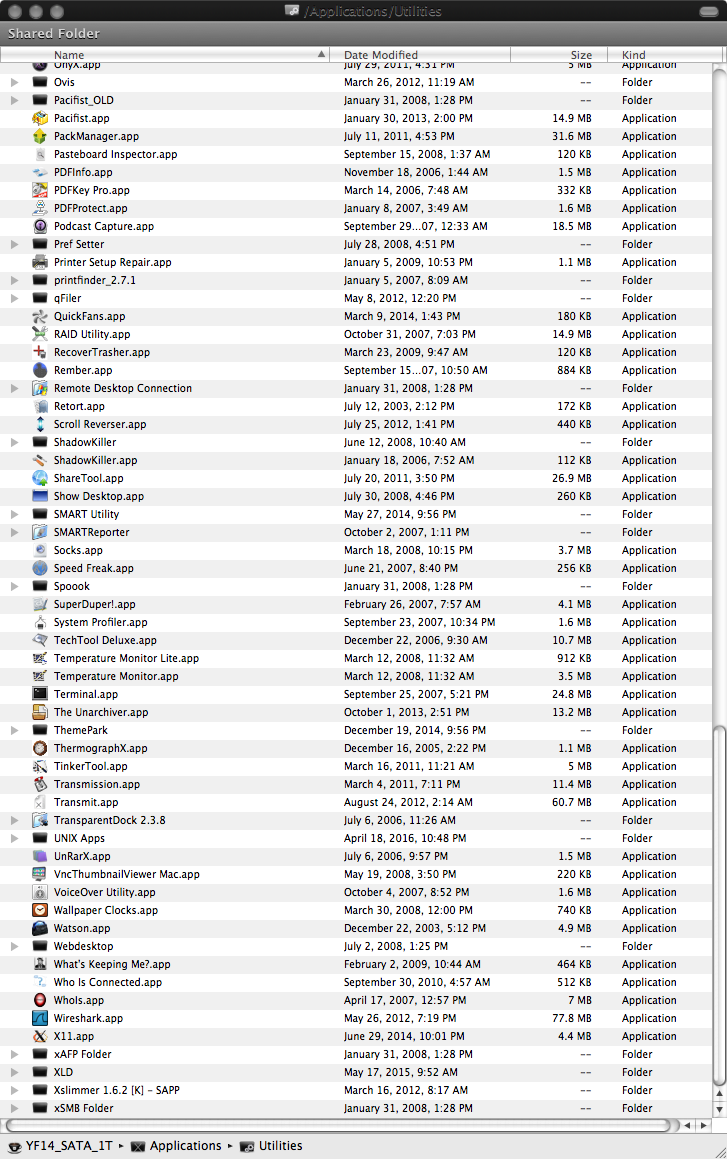
Task: Select the Watson.app icon
Action: (x=40, y=928)
